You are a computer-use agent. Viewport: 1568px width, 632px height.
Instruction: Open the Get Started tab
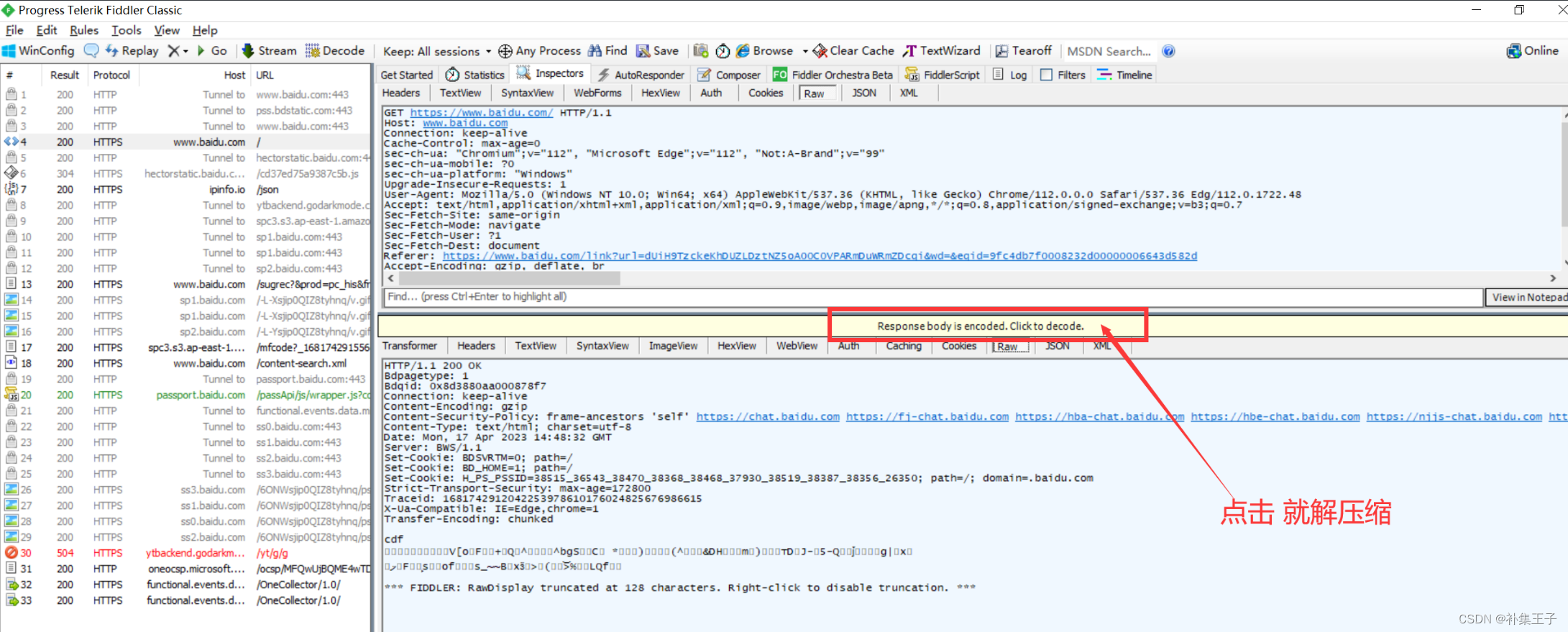407,75
